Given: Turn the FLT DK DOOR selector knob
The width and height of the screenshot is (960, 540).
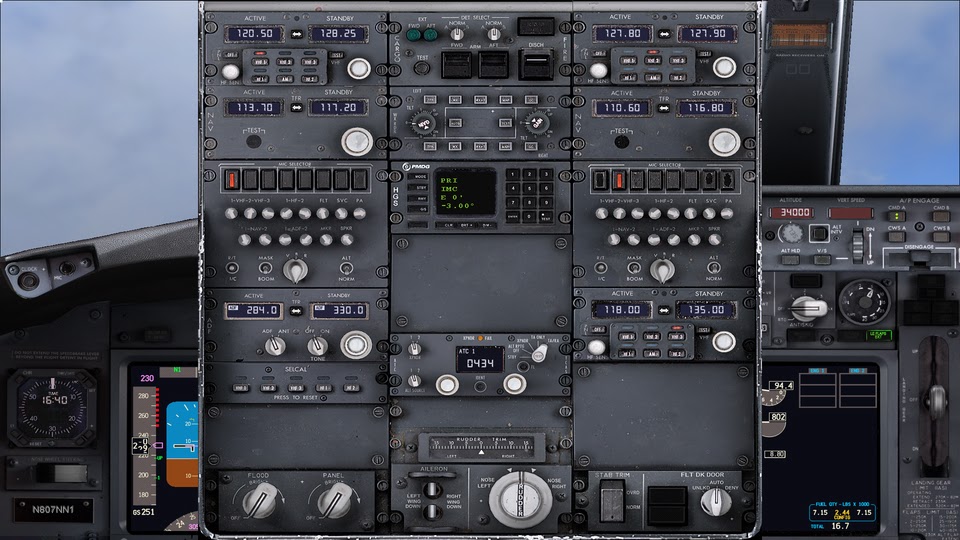Looking at the screenshot, I should 714,502.
